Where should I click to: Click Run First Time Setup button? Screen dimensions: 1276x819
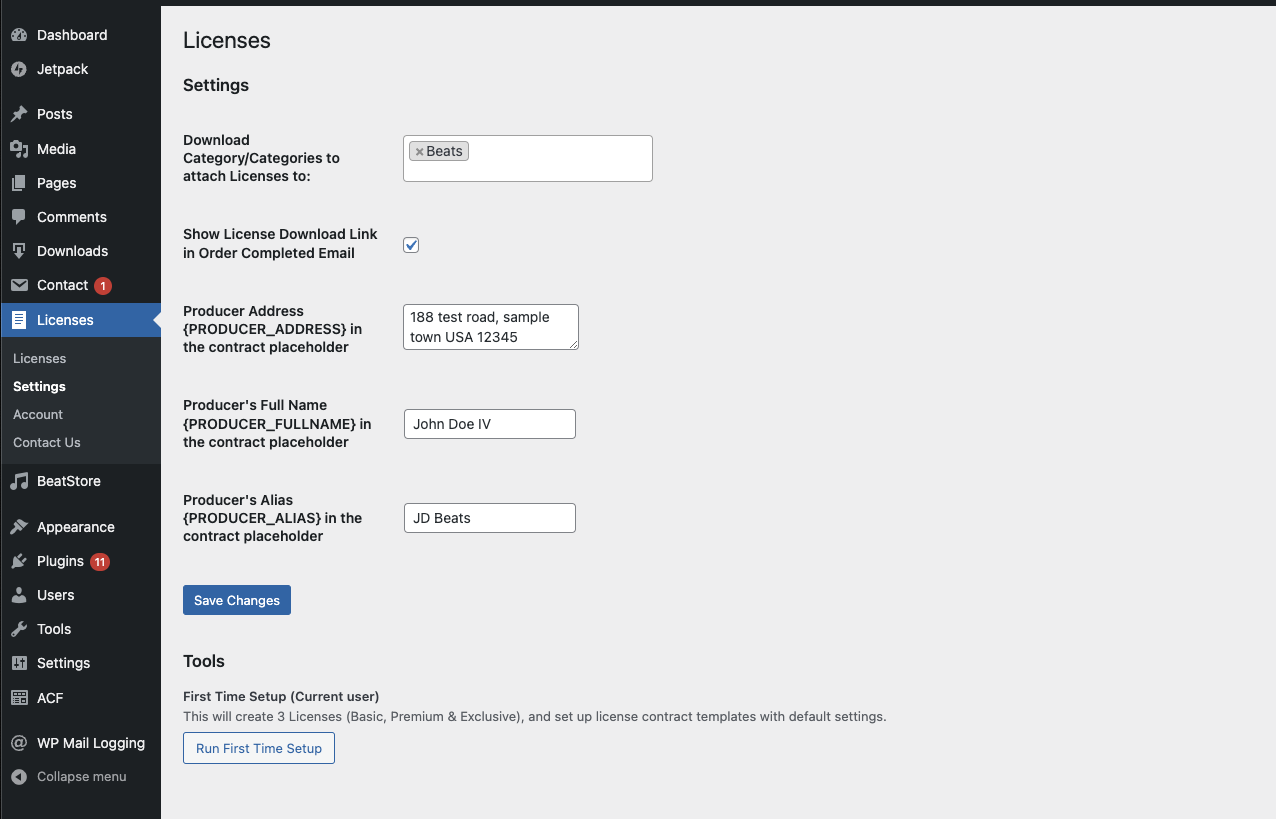pyautogui.click(x=259, y=748)
